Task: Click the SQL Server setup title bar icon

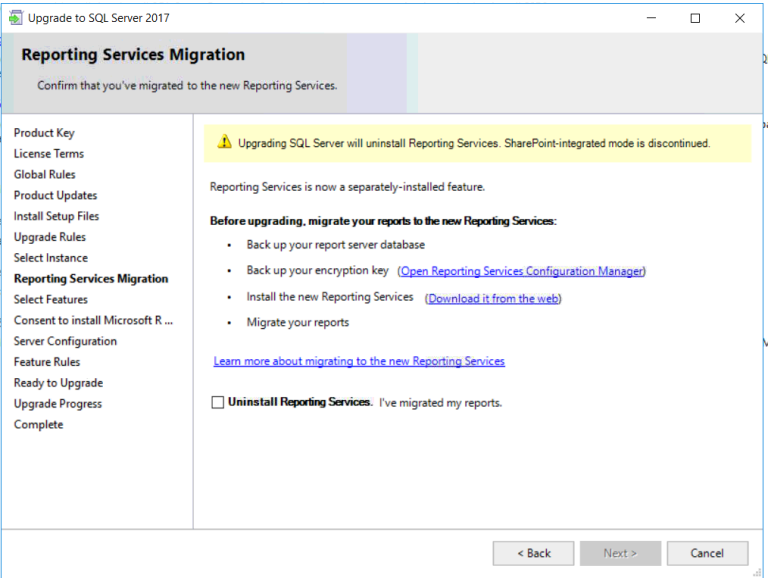Action: click(15, 18)
